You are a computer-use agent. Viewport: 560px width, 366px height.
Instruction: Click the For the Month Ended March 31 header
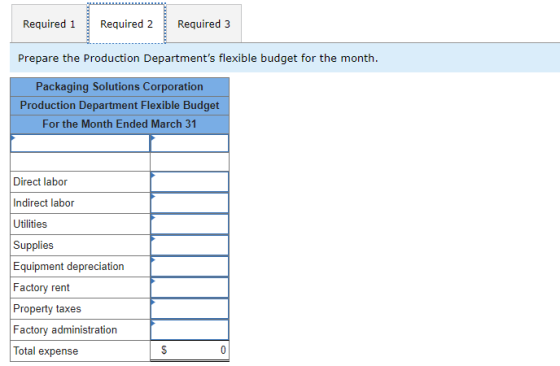(x=120, y=124)
